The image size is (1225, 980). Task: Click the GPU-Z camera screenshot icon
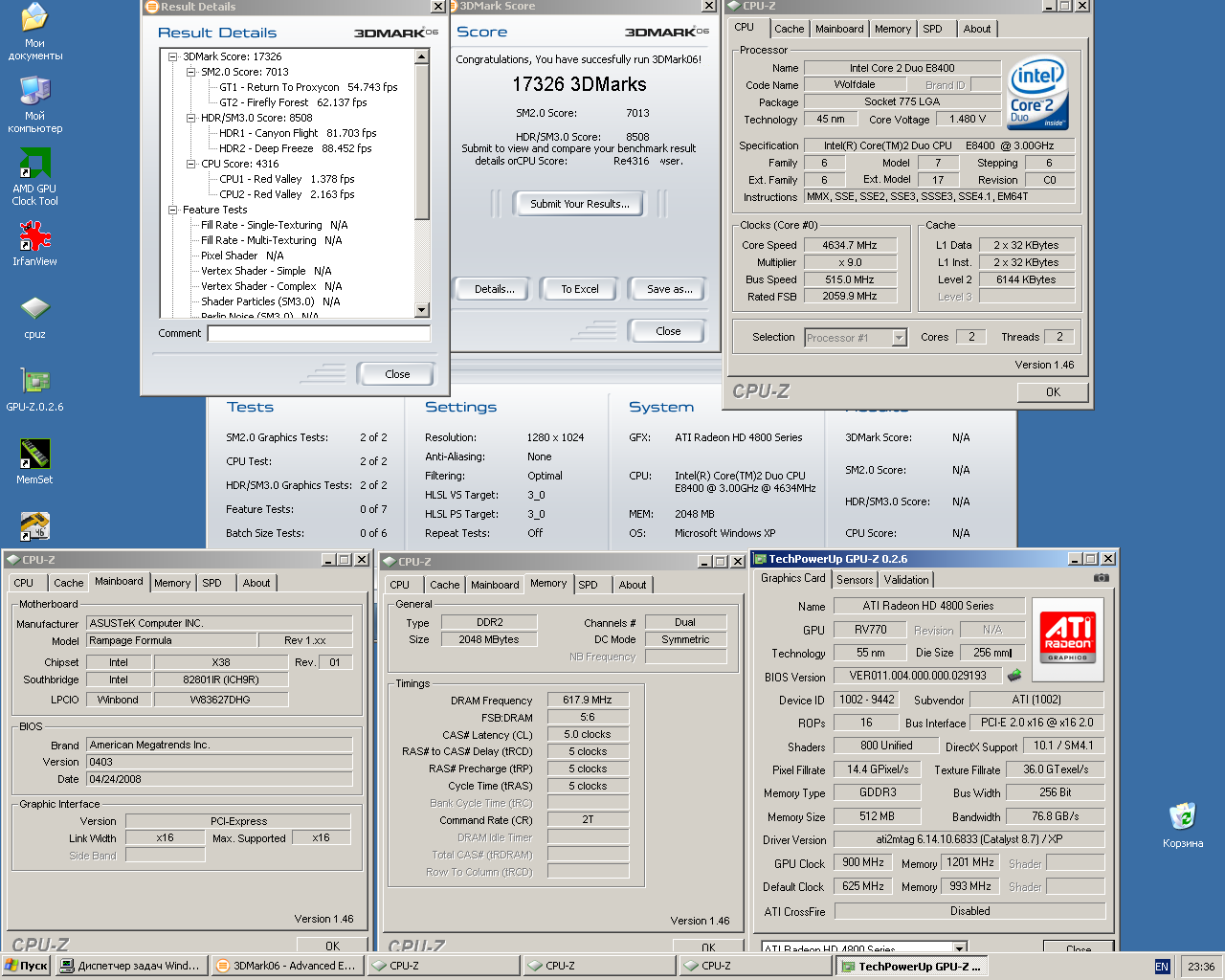click(1102, 577)
